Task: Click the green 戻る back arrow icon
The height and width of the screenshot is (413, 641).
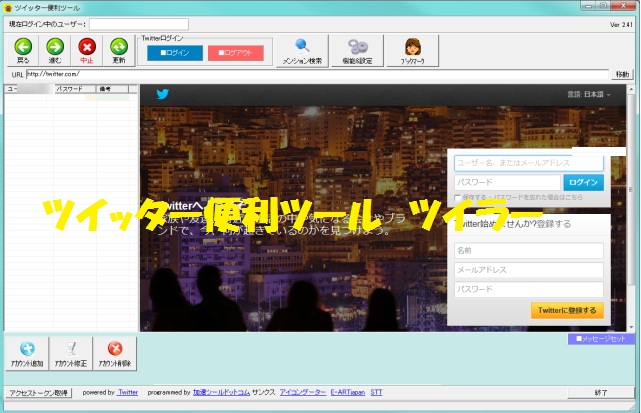Action: coord(23,46)
